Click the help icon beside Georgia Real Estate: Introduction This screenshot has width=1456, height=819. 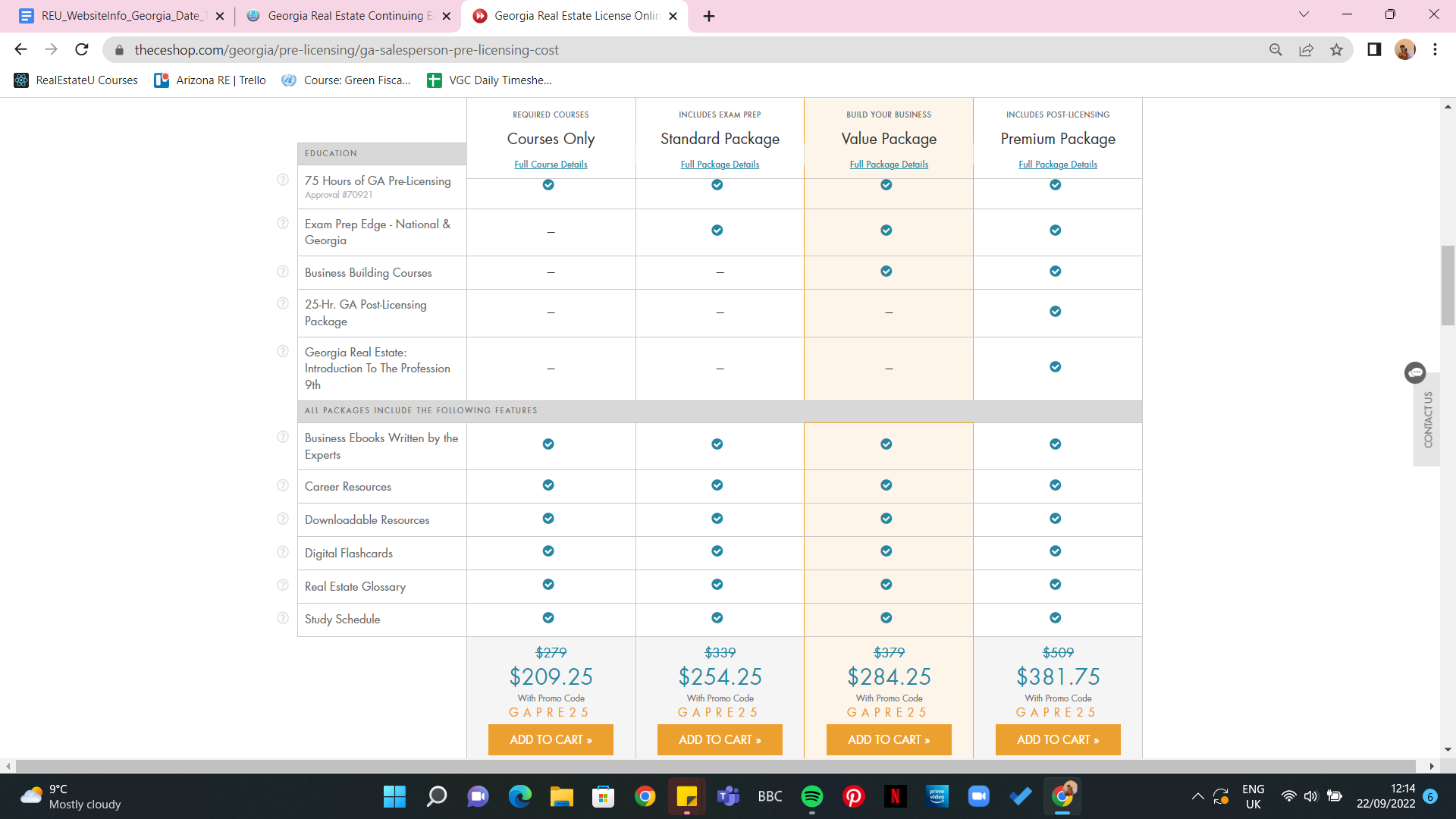tap(283, 351)
